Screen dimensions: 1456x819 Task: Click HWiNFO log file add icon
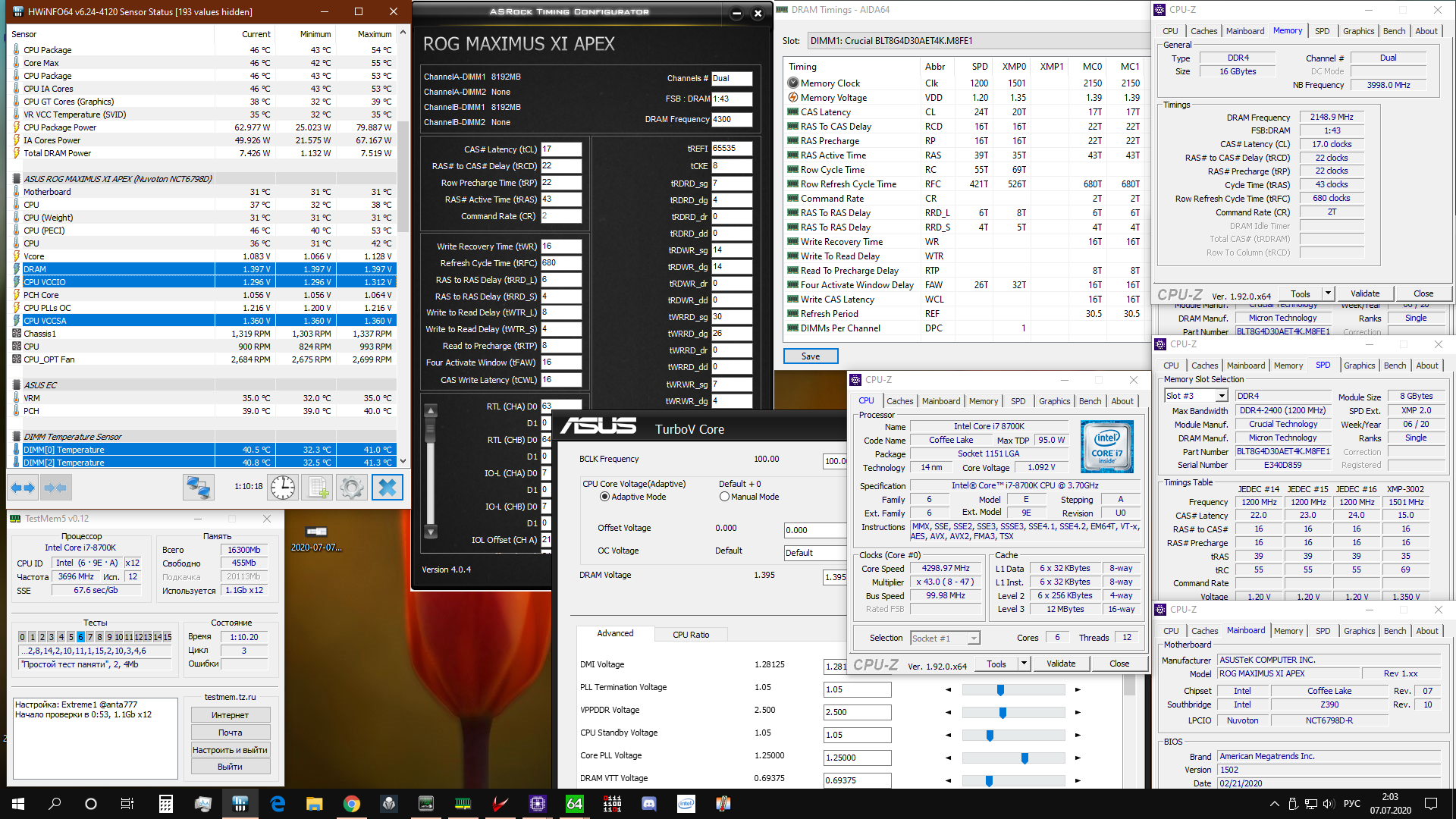(x=317, y=488)
